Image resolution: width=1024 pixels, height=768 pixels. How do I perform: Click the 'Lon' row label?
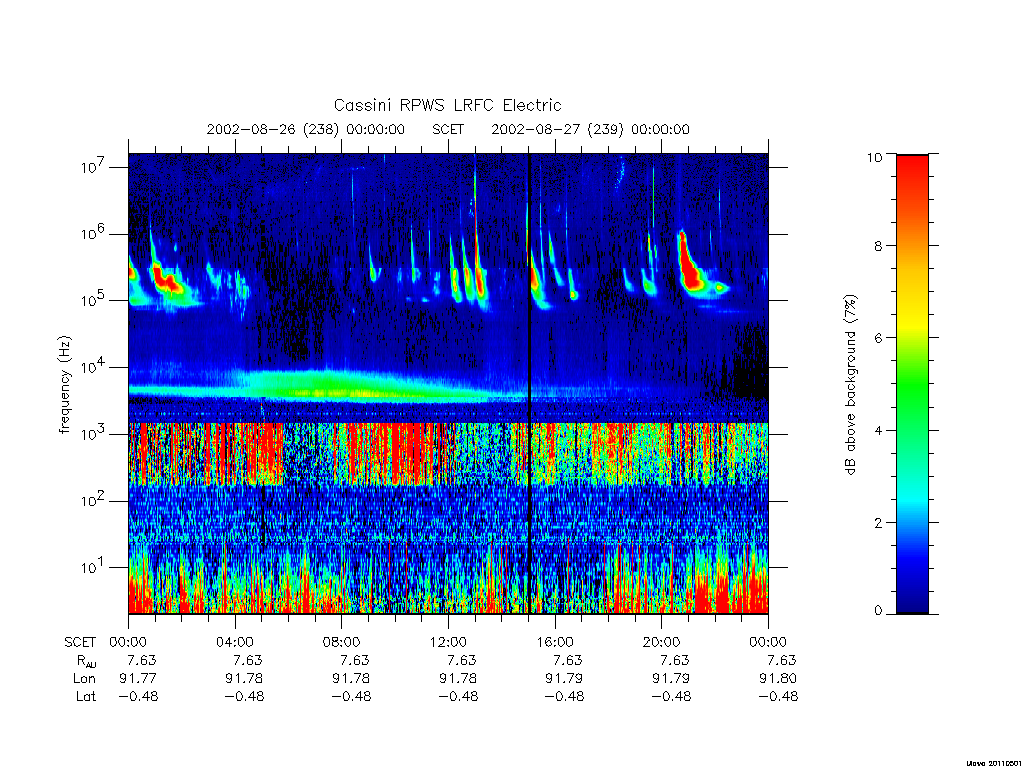84,679
